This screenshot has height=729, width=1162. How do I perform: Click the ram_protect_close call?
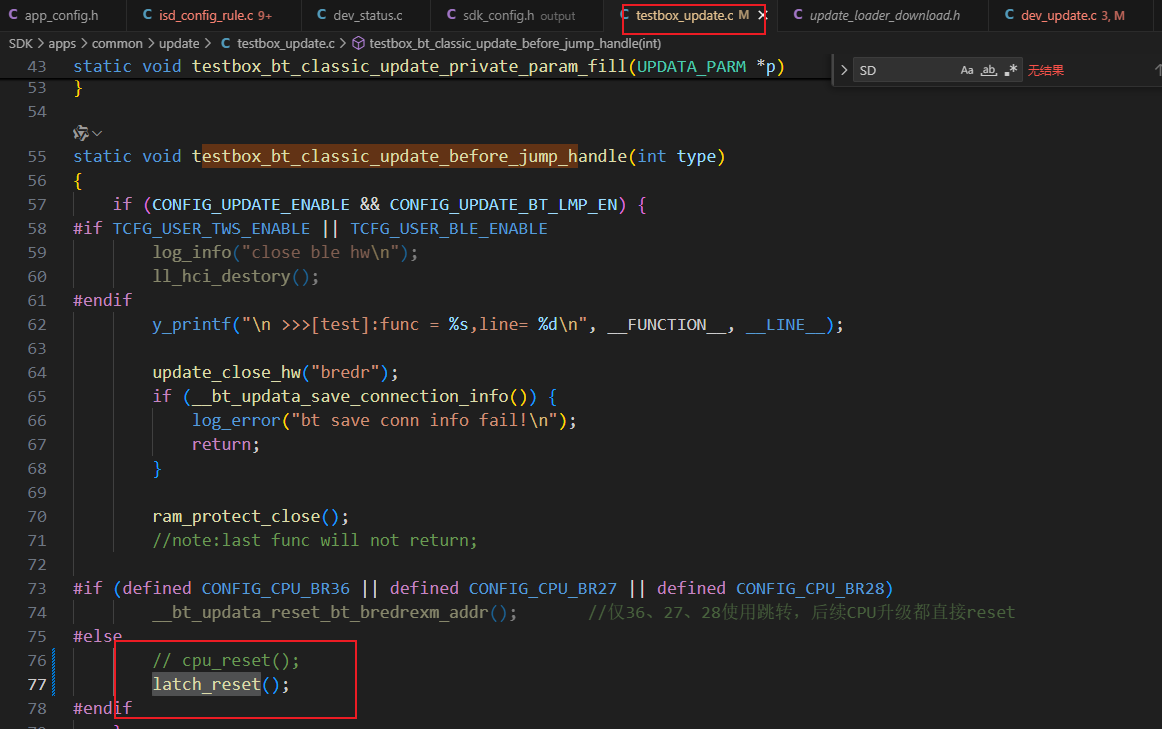(x=236, y=516)
